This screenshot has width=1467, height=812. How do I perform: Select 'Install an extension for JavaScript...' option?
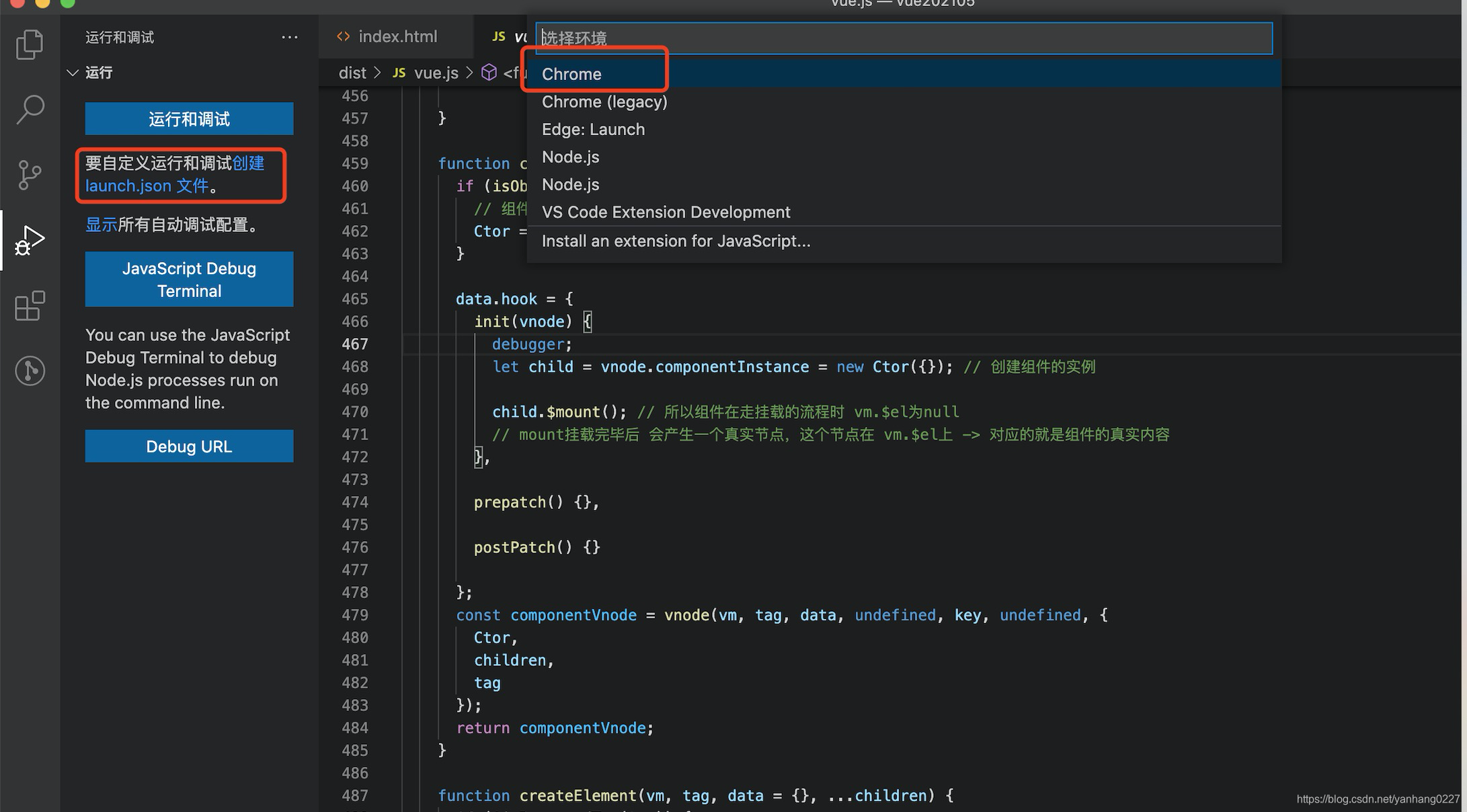676,241
